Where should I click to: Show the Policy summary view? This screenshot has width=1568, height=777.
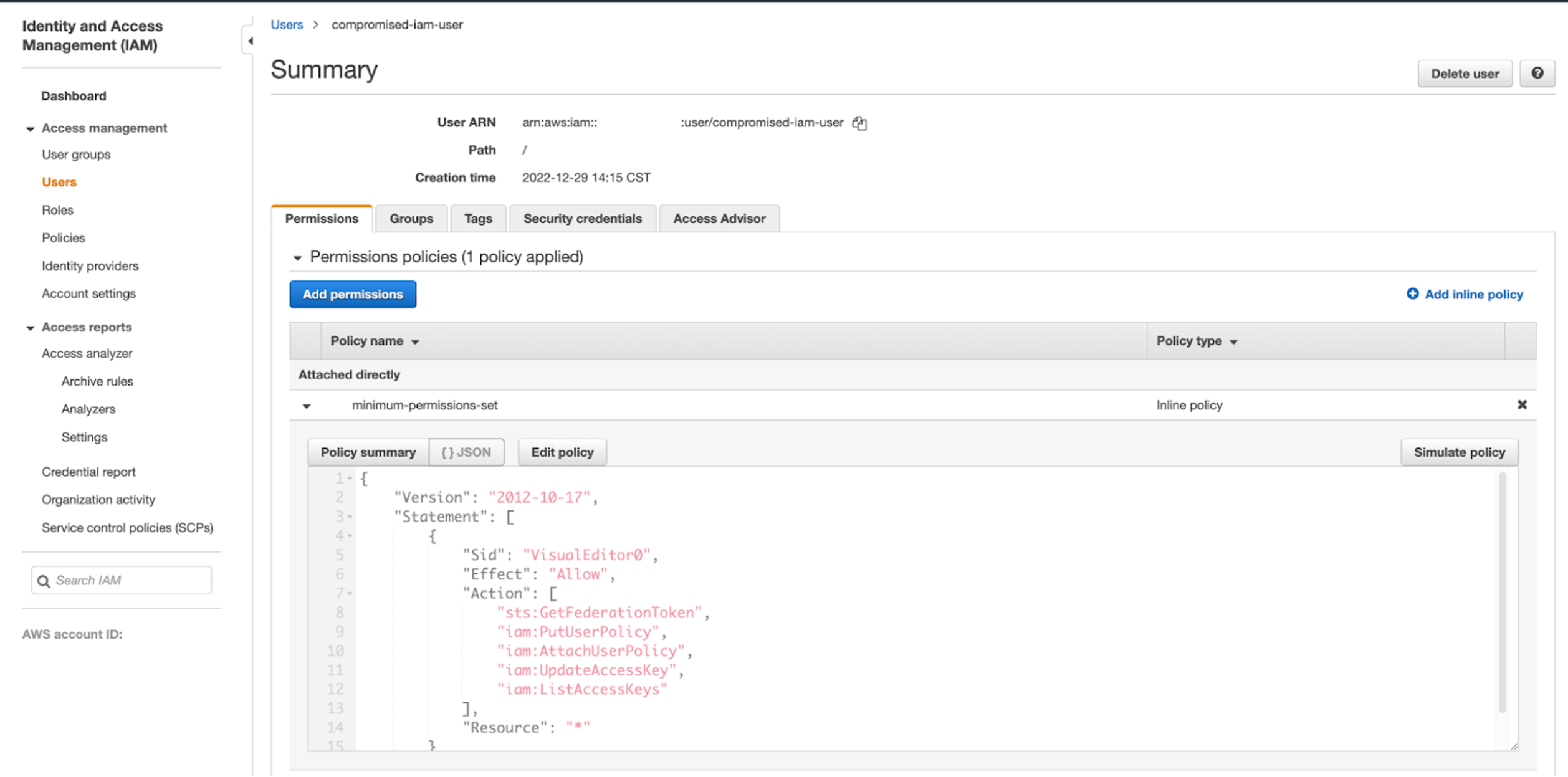tap(368, 452)
